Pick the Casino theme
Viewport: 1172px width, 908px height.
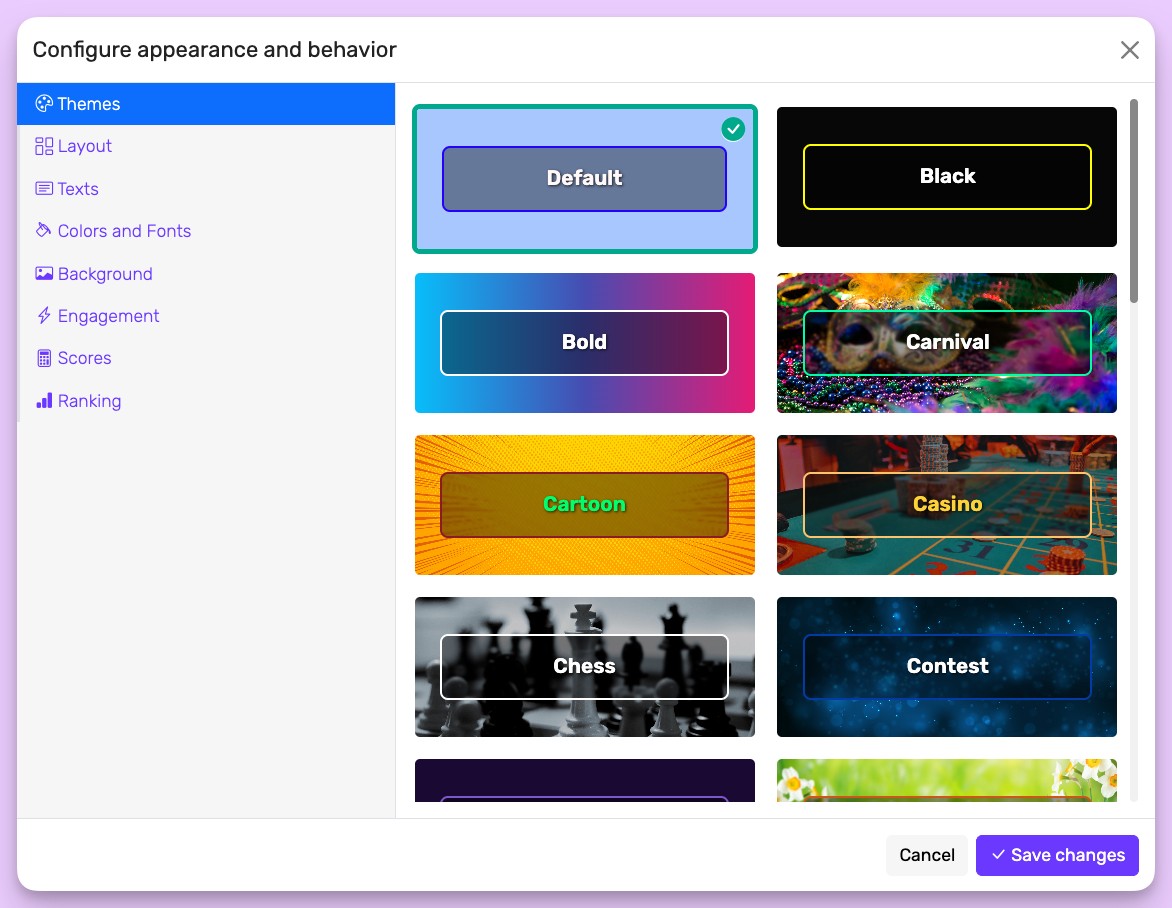point(946,505)
